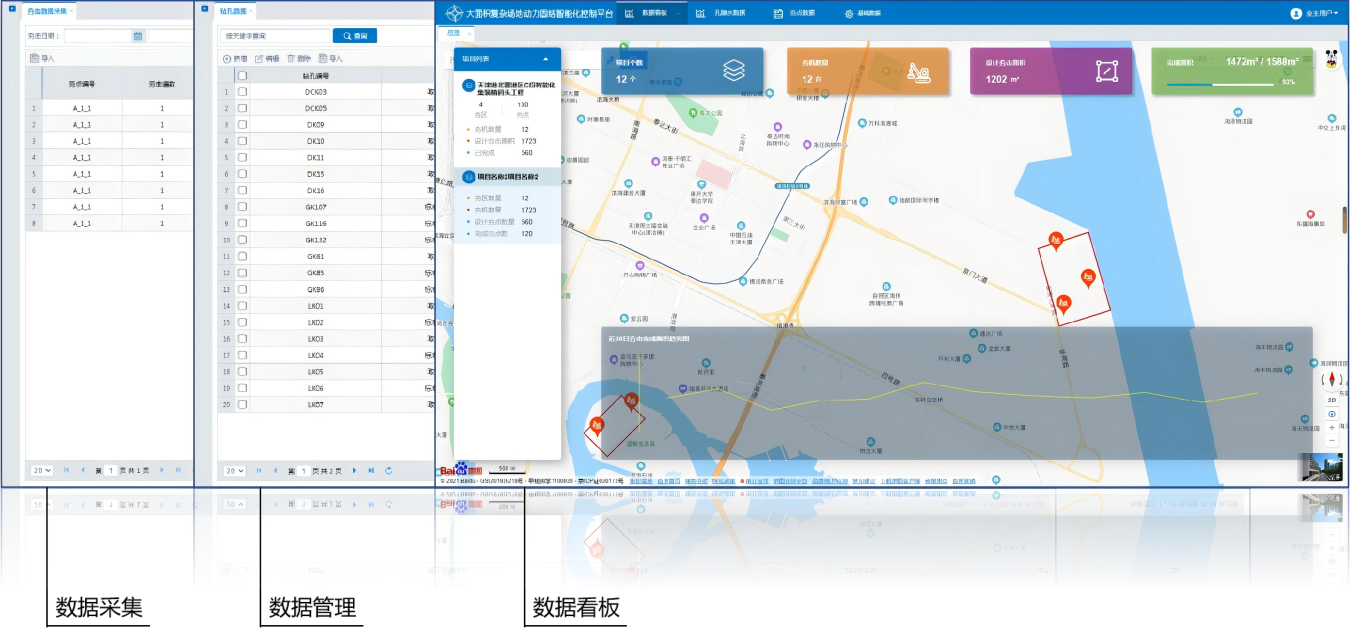
Task: Click the Mickey Mouse avatar icon on map
Action: click(1331, 59)
